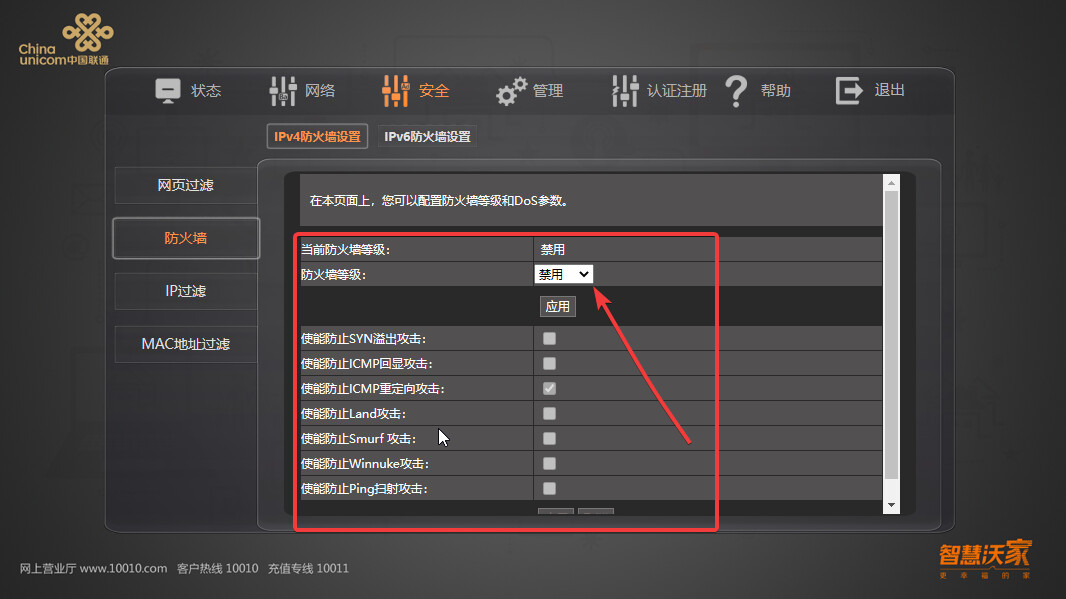Click the 认证注册 sliders icon
Image resolution: width=1066 pixels, height=599 pixels.
[x=625, y=90]
